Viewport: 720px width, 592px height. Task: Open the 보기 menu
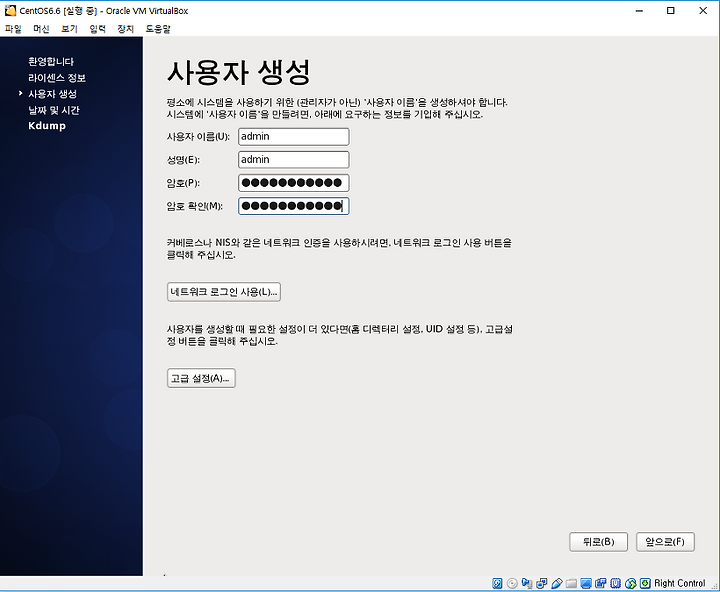tap(69, 29)
